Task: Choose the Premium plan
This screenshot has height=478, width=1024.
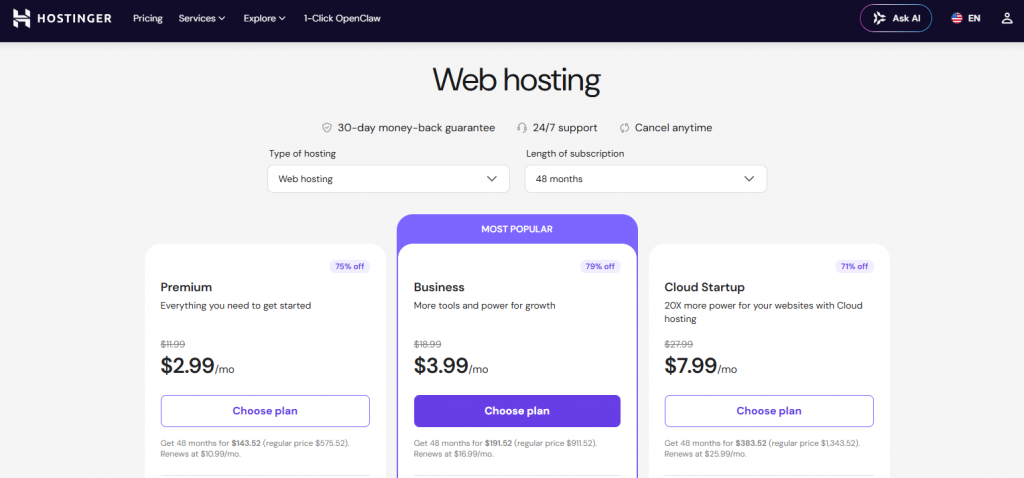Action: coord(265,411)
